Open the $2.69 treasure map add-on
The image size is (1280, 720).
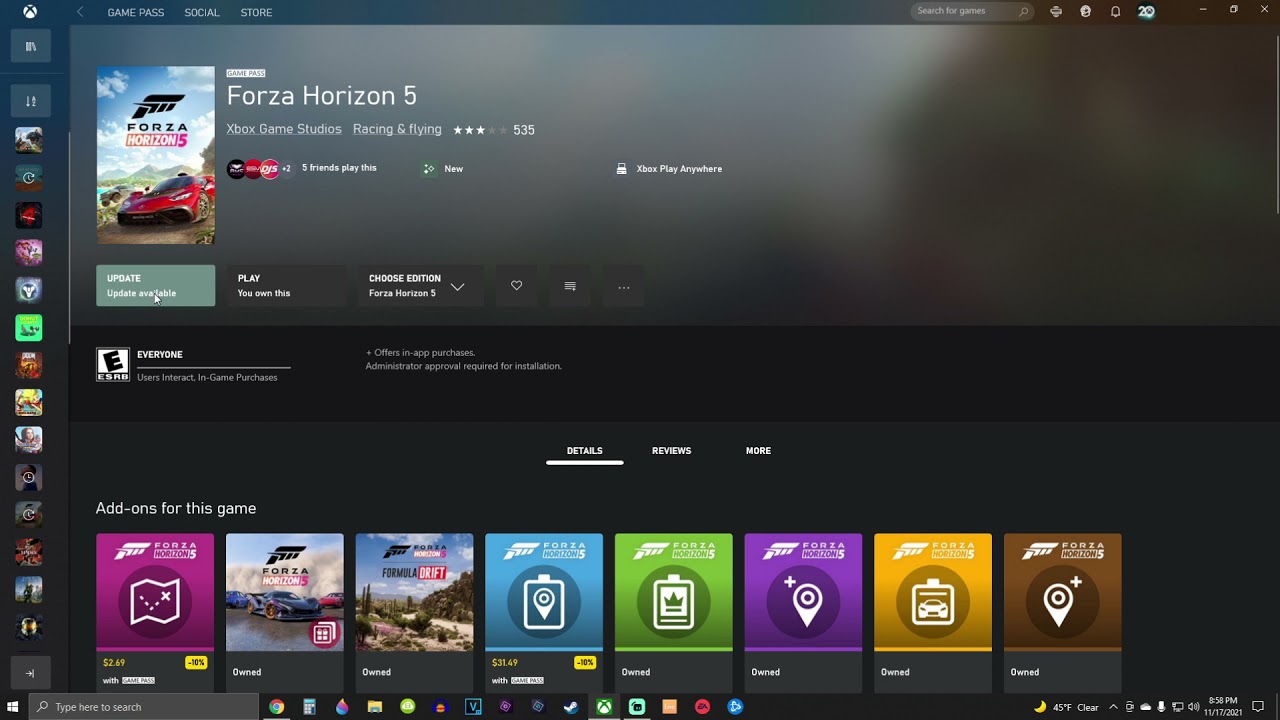tap(155, 612)
